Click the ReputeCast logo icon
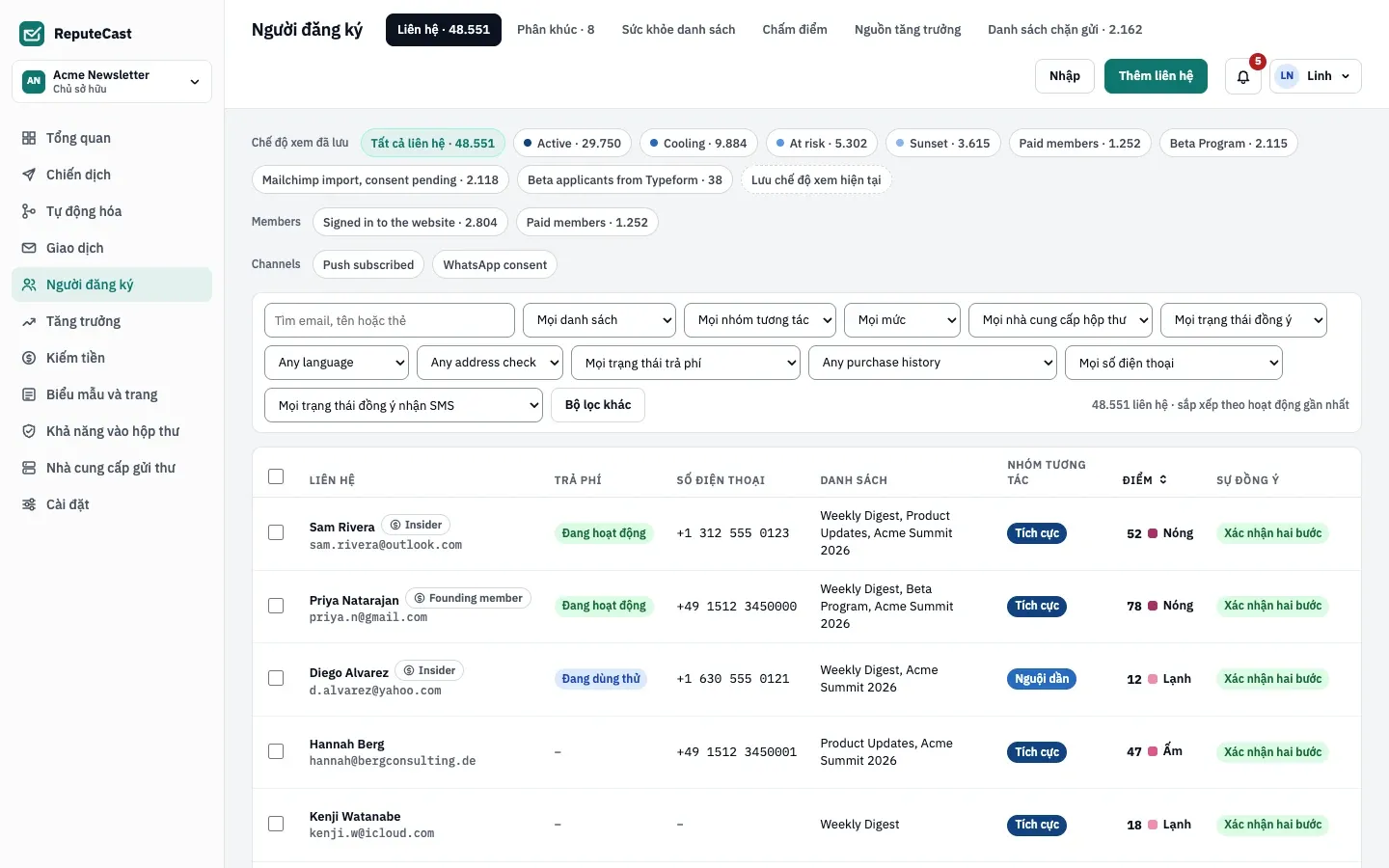The width and height of the screenshot is (1389, 868). 32,34
